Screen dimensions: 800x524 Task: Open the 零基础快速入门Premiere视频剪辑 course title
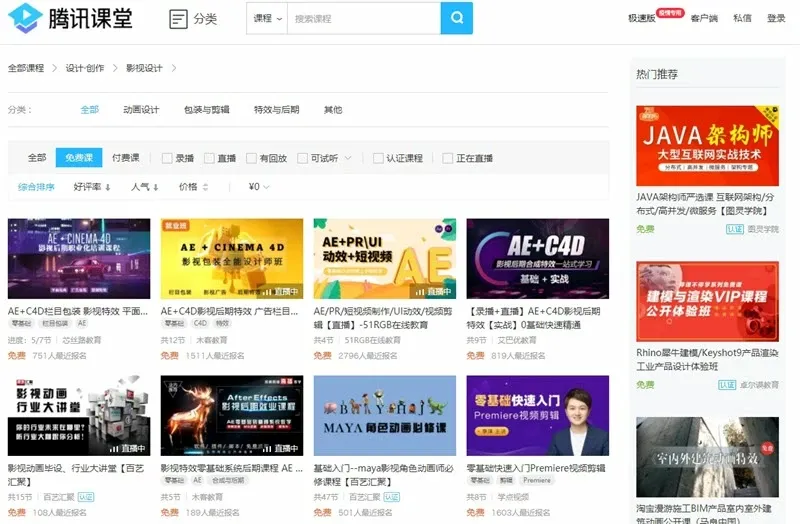(536, 468)
